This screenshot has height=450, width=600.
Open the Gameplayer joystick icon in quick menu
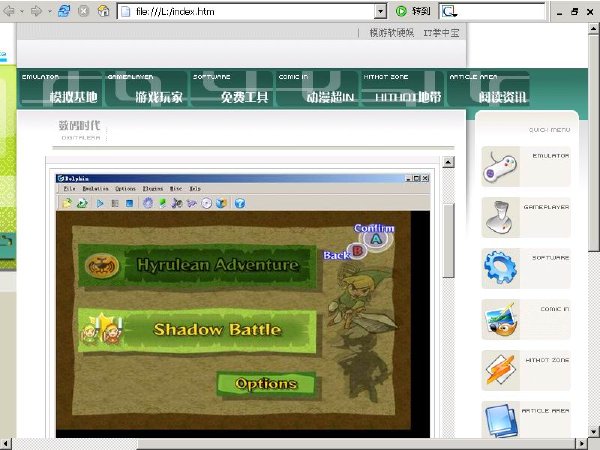(x=501, y=217)
